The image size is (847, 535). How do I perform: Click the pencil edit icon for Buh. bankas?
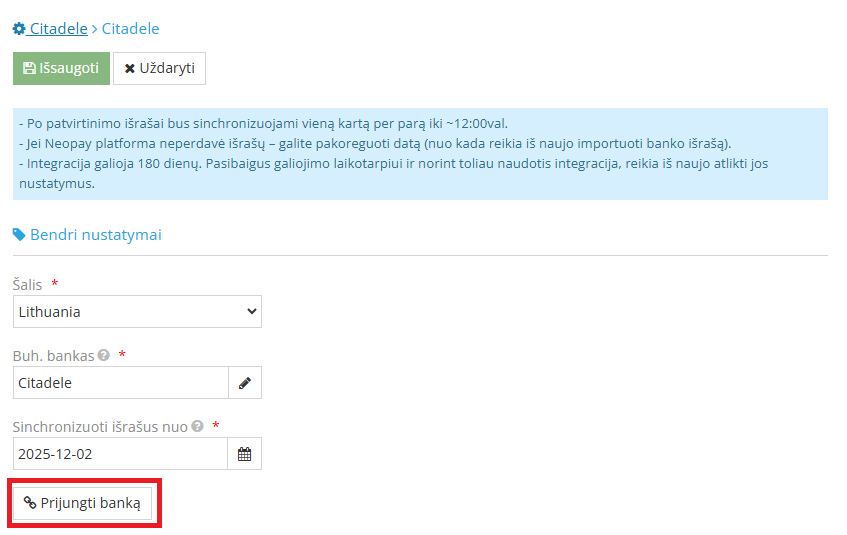pyautogui.click(x=245, y=383)
